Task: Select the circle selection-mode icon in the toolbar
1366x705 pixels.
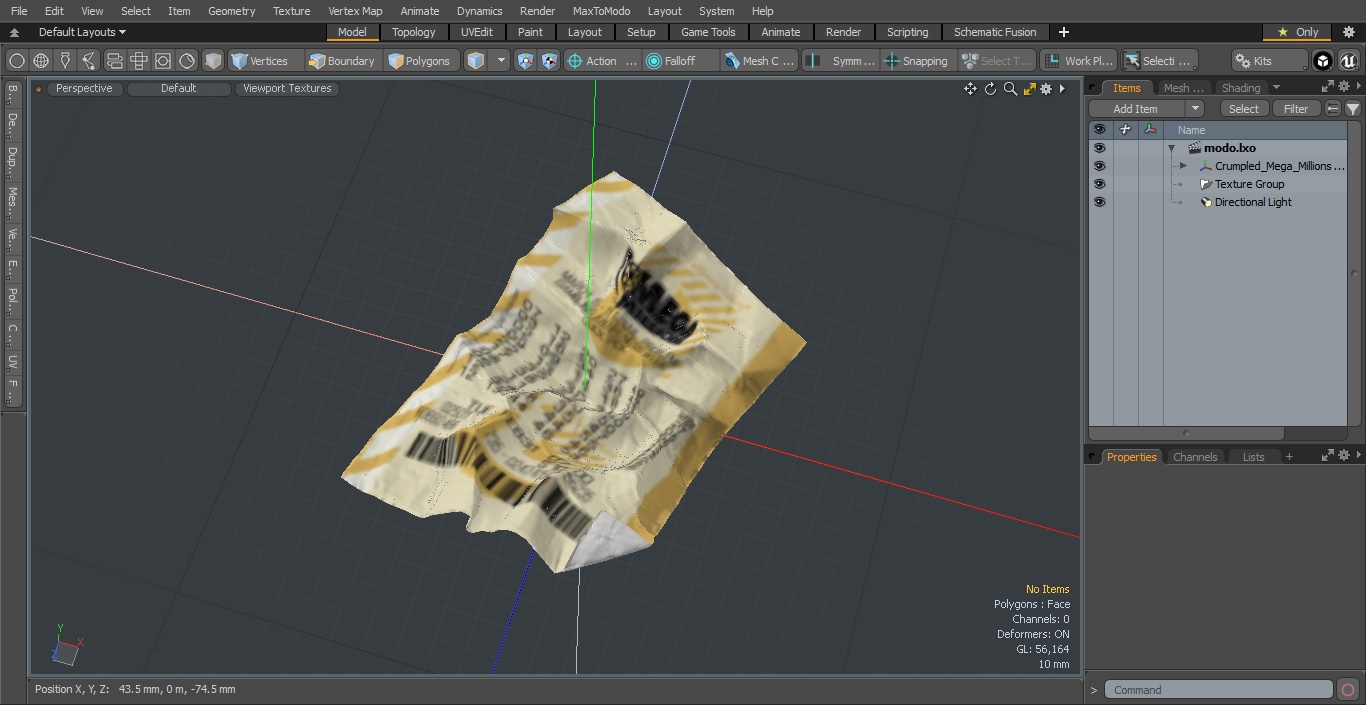Action: pos(17,61)
